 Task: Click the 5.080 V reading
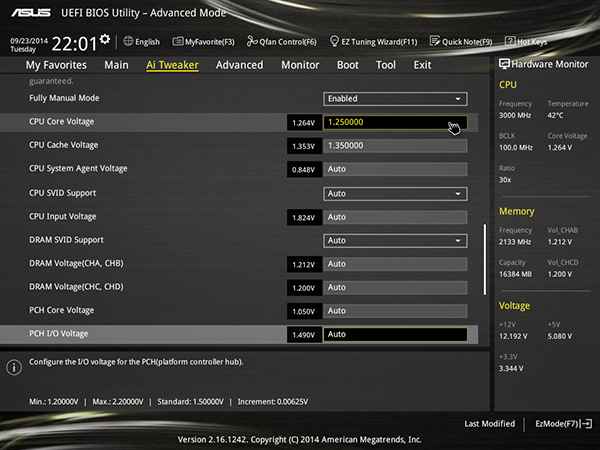tap(560, 336)
